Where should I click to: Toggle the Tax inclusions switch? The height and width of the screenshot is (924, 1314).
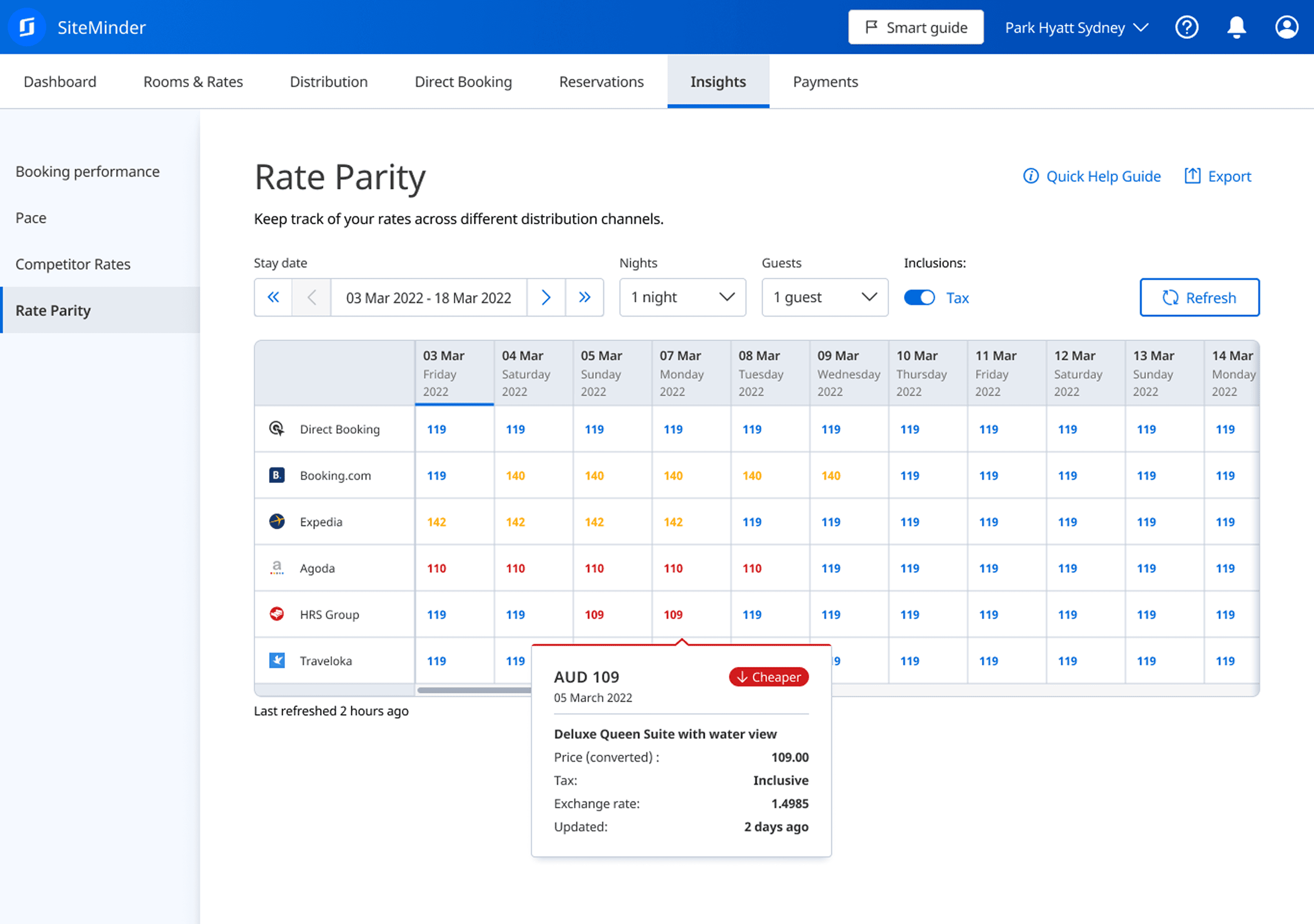[919, 298]
